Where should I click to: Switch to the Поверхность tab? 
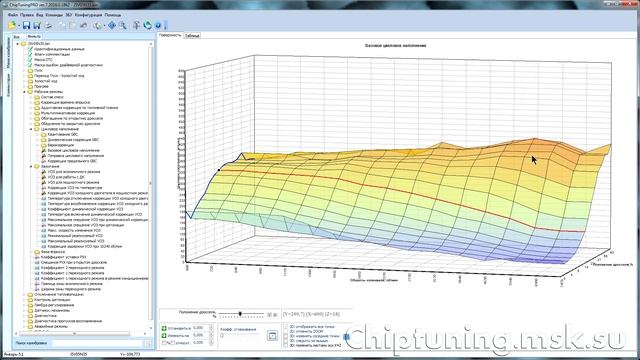(170, 36)
